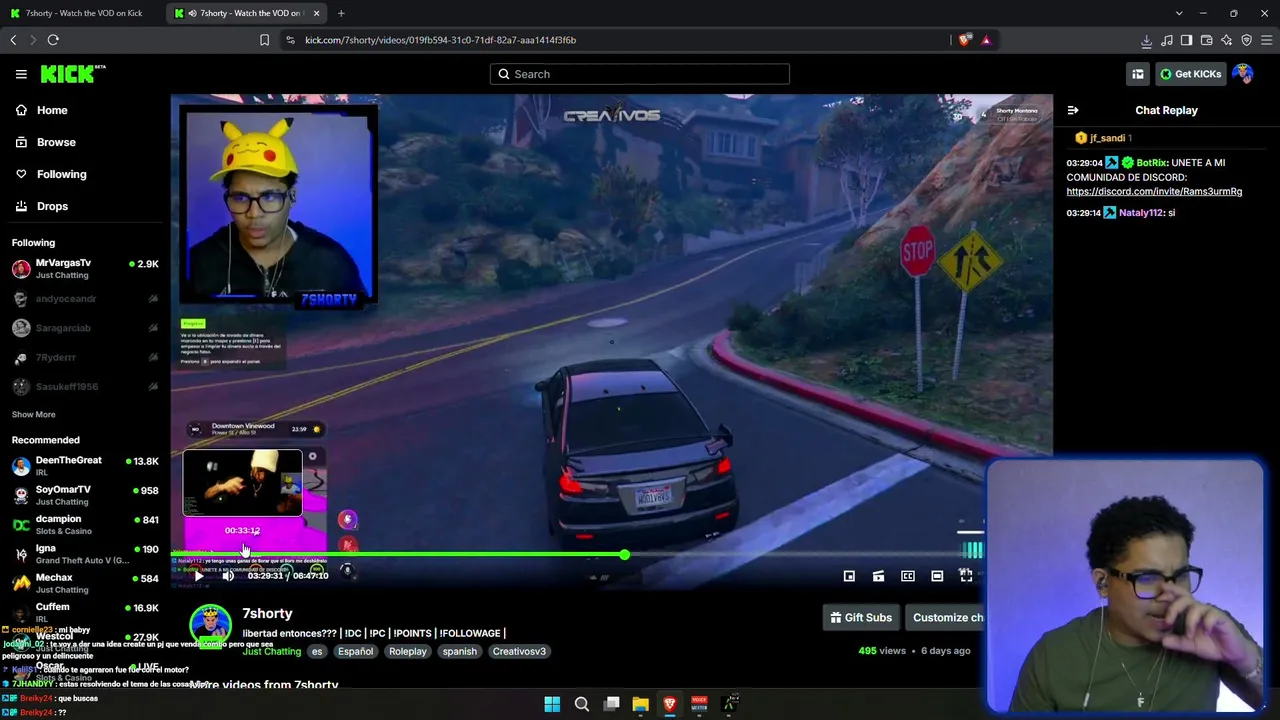Open Brave Shields icon
This screenshot has height=720, width=1280.
[x=964, y=40]
